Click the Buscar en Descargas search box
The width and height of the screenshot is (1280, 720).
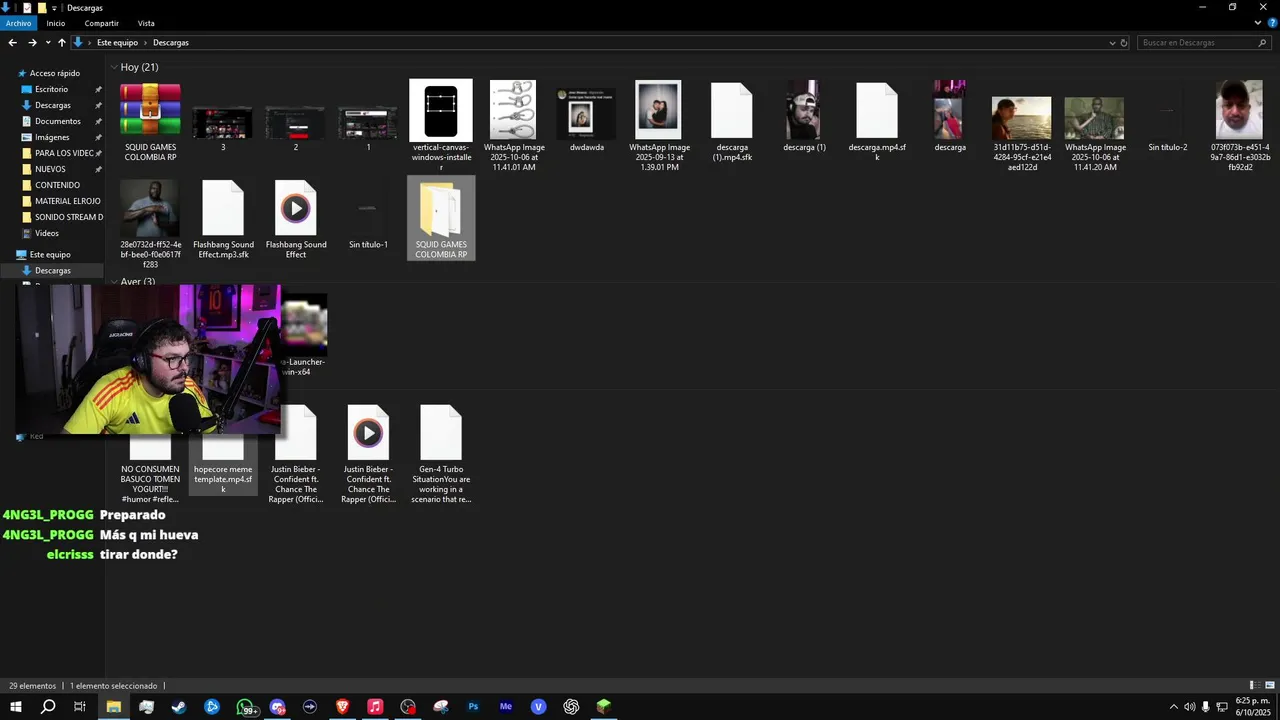1204,43
